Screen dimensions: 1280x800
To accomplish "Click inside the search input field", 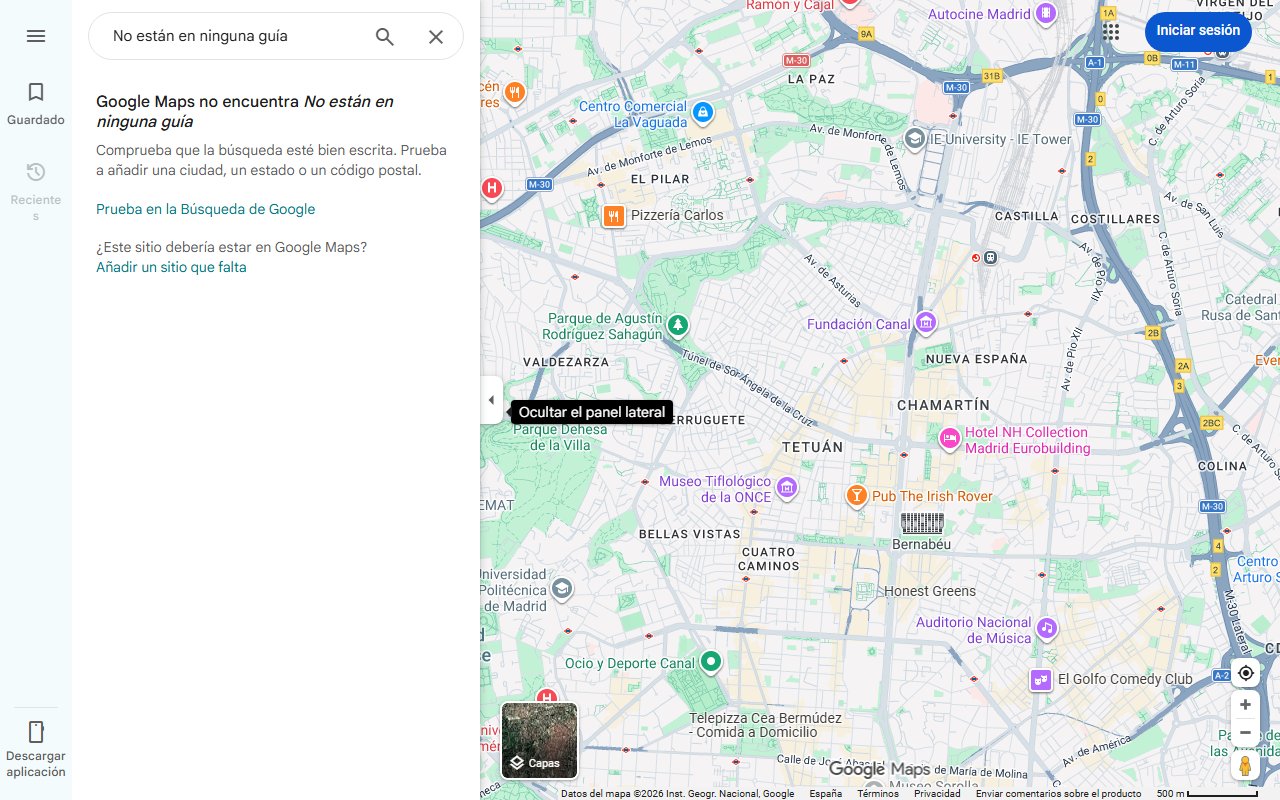I will pos(230,36).
